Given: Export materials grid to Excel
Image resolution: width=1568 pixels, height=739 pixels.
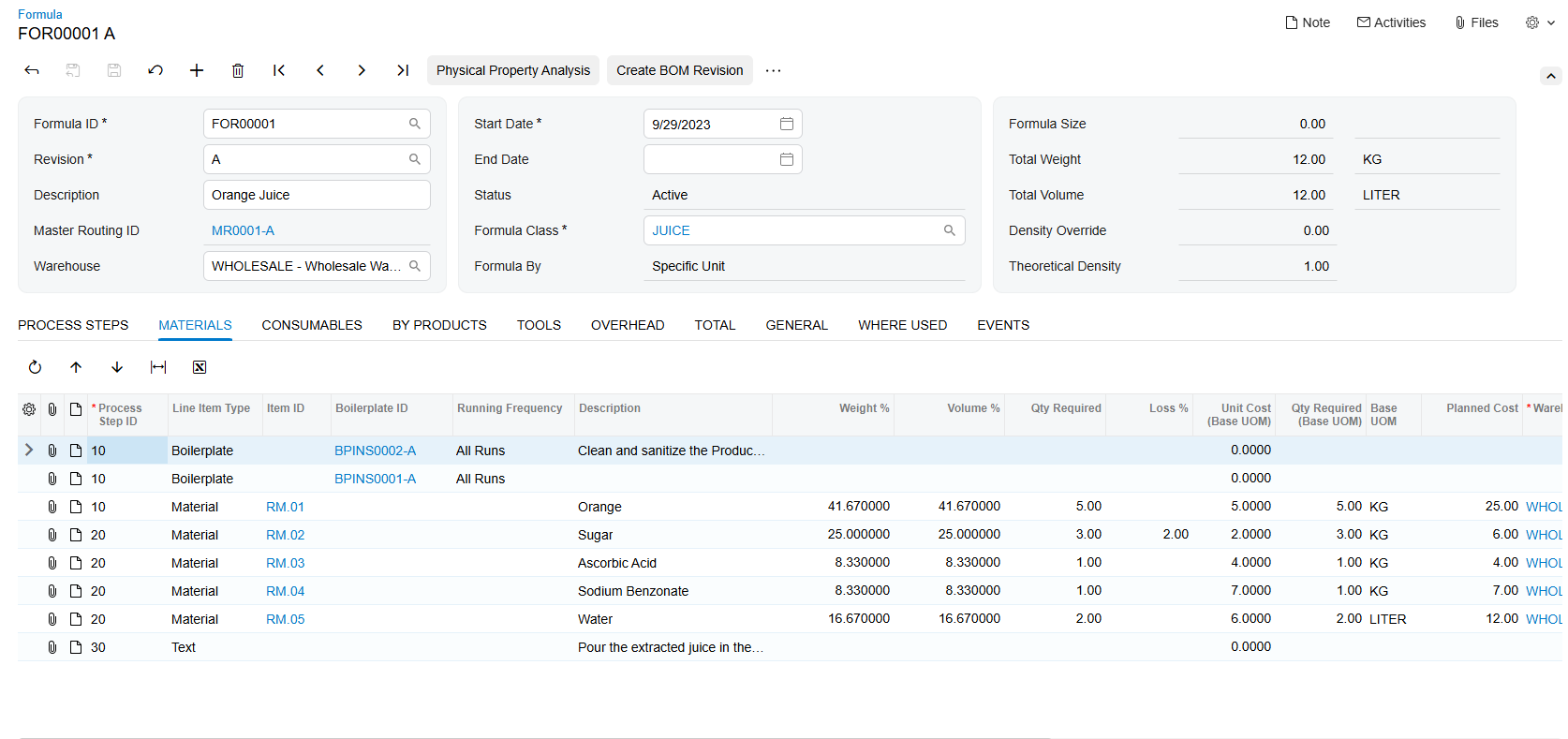Looking at the screenshot, I should 200,367.
